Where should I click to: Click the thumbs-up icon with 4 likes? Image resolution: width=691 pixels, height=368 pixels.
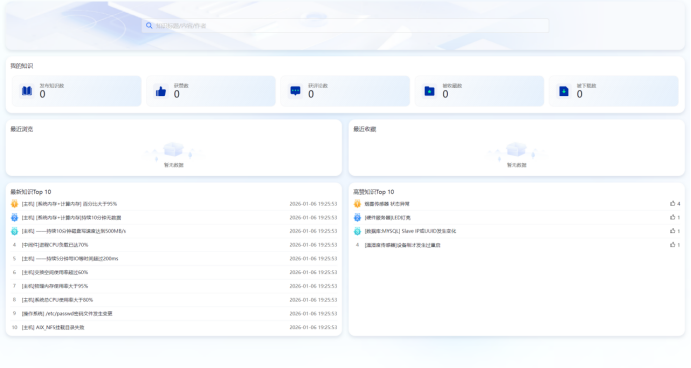pos(672,204)
